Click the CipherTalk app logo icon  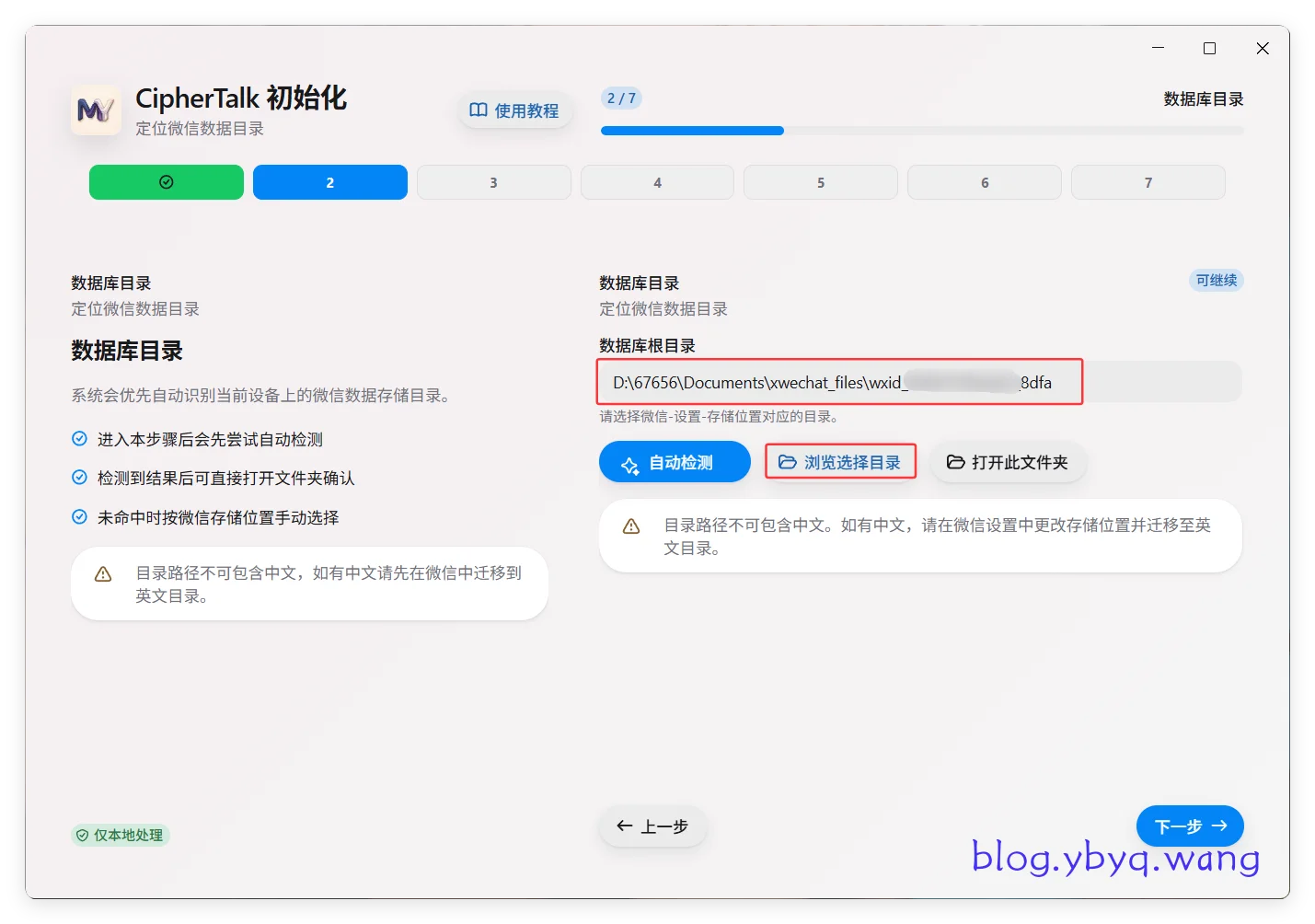coord(96,110)
